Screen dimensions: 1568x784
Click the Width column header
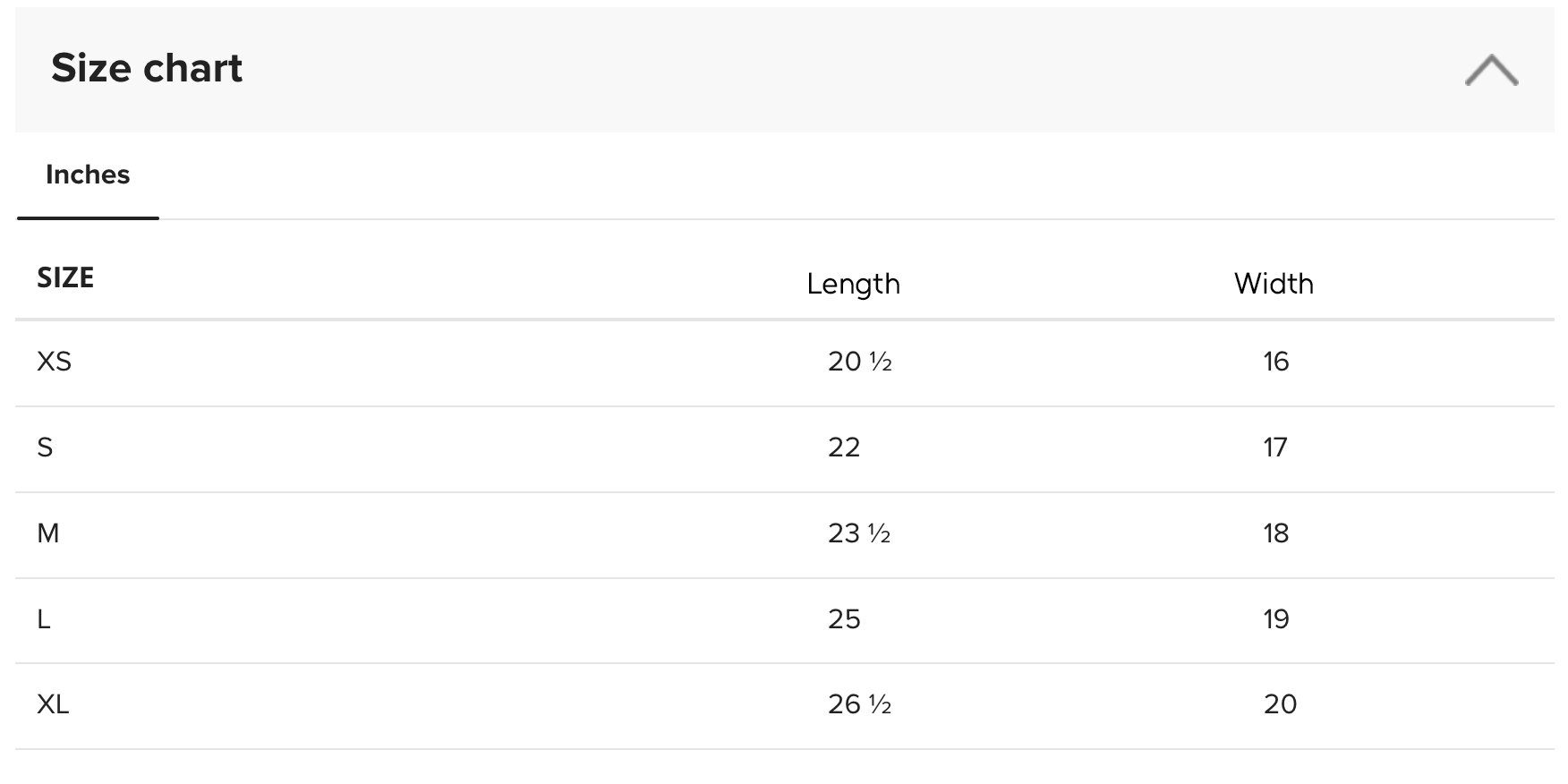tap(1274, 284)
